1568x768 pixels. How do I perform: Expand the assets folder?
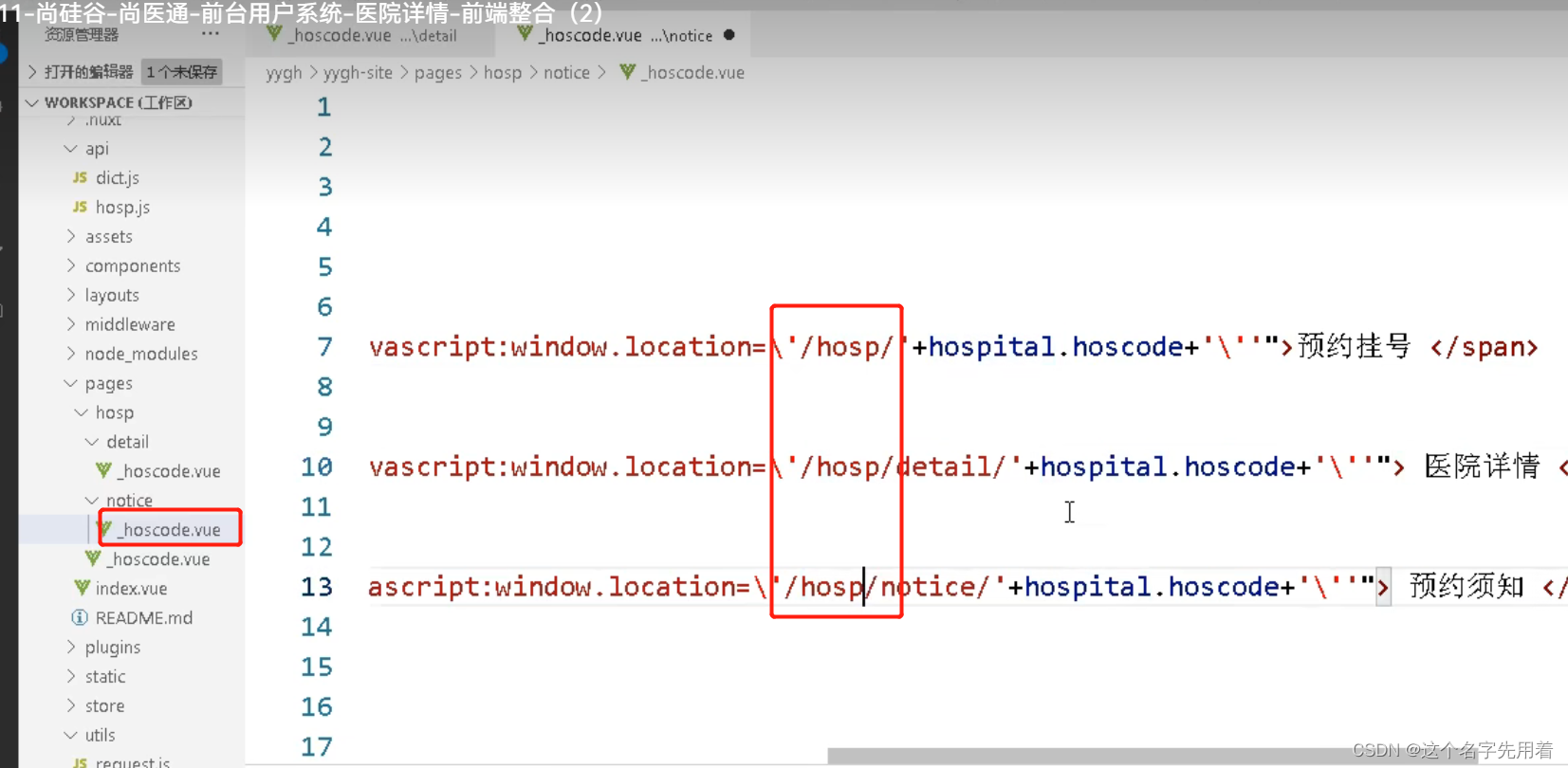click(x=70, y=236)
